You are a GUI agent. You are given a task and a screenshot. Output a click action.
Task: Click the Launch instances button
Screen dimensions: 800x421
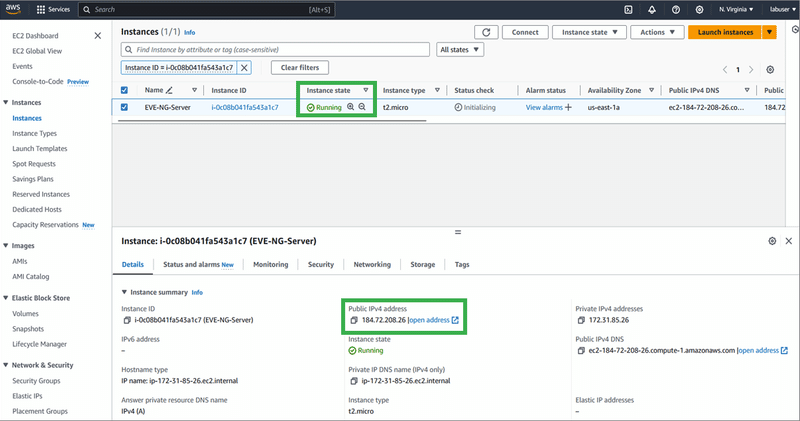[725, 32]
